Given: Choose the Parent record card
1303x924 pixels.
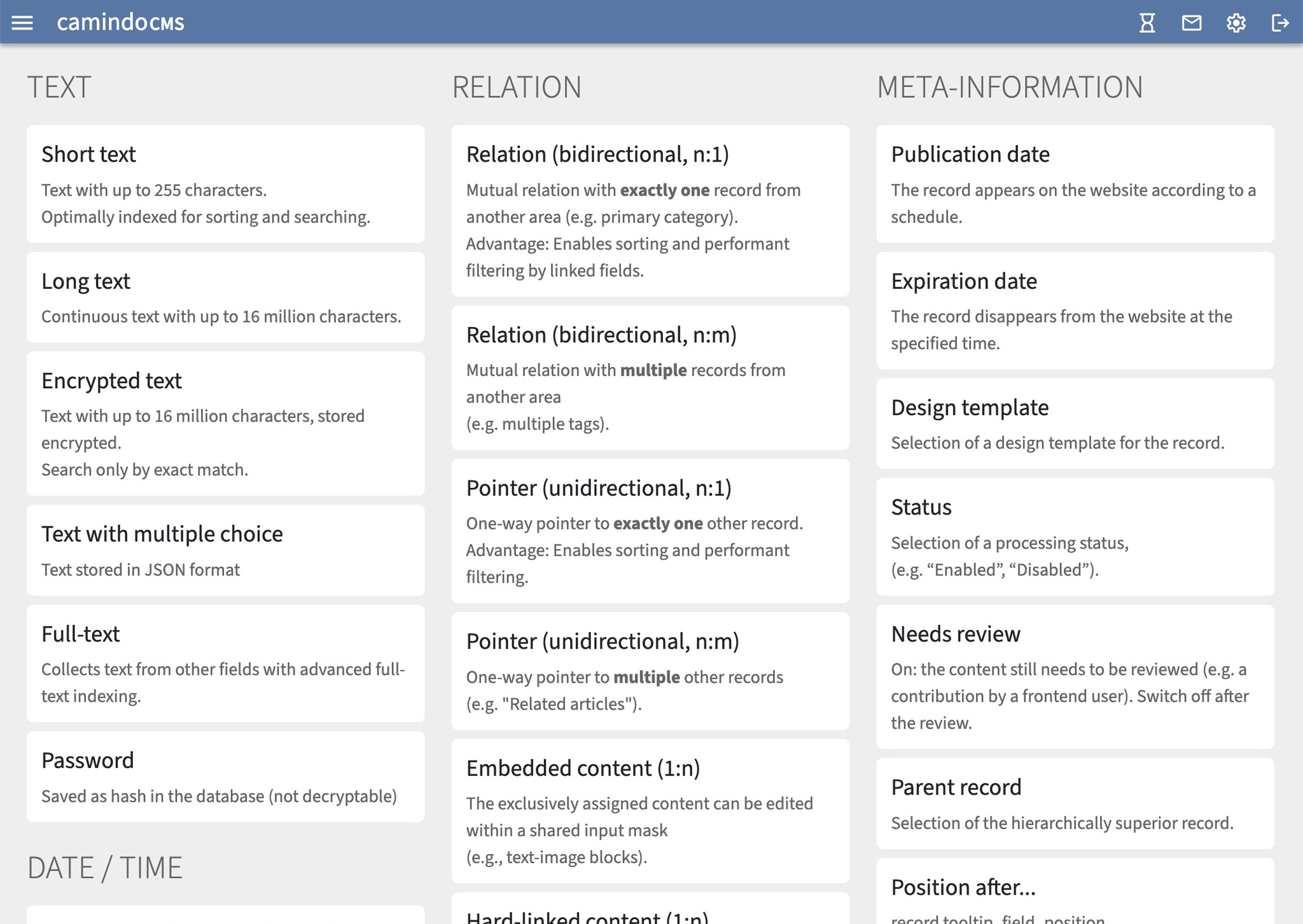Looking at the screenshot, I should 1075,803.
